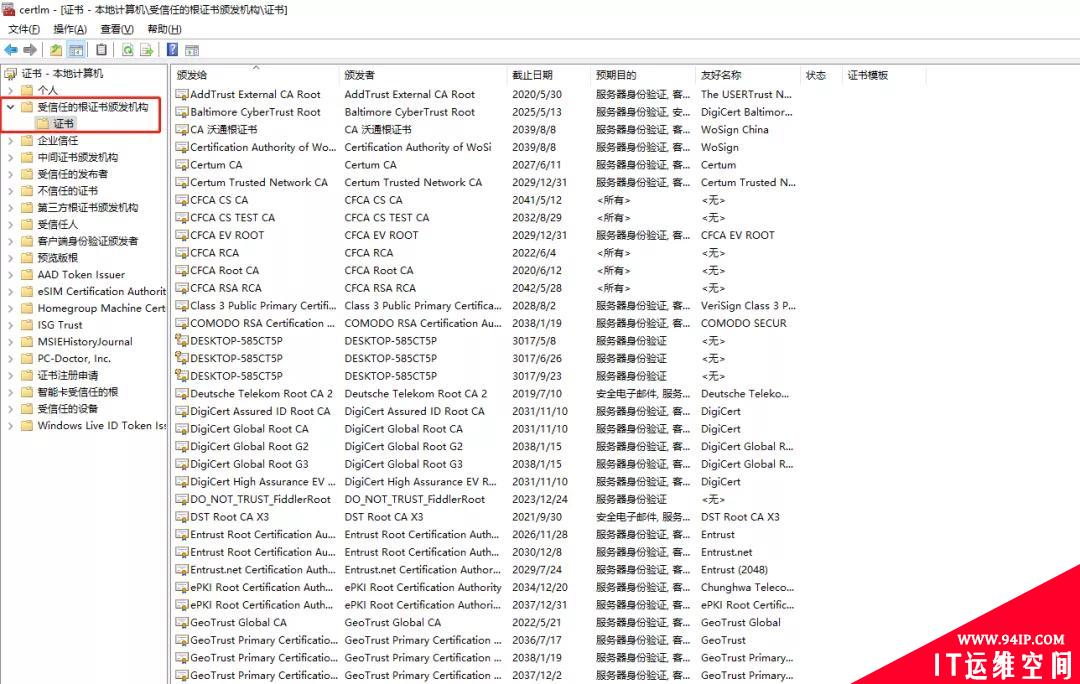
Task: Click the certificate icon of DST Root CA X3
Action: [182, 517]
